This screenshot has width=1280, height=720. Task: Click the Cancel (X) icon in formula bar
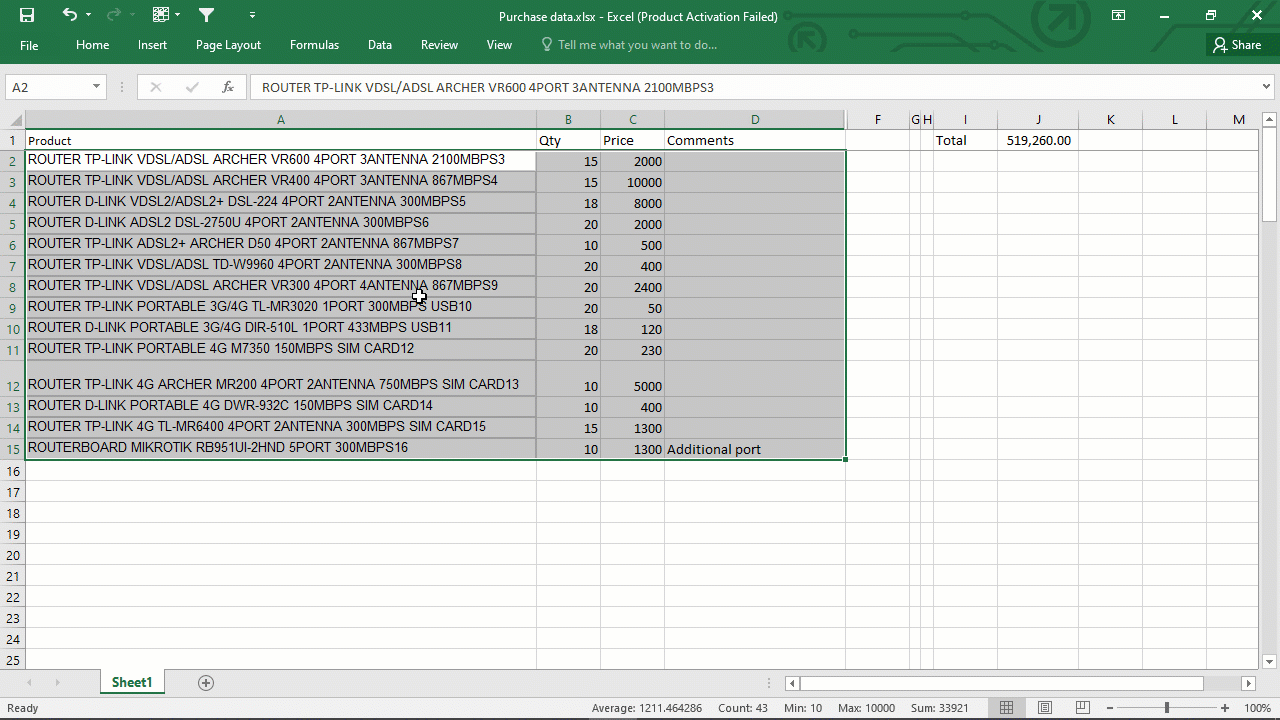coord(155,87)
